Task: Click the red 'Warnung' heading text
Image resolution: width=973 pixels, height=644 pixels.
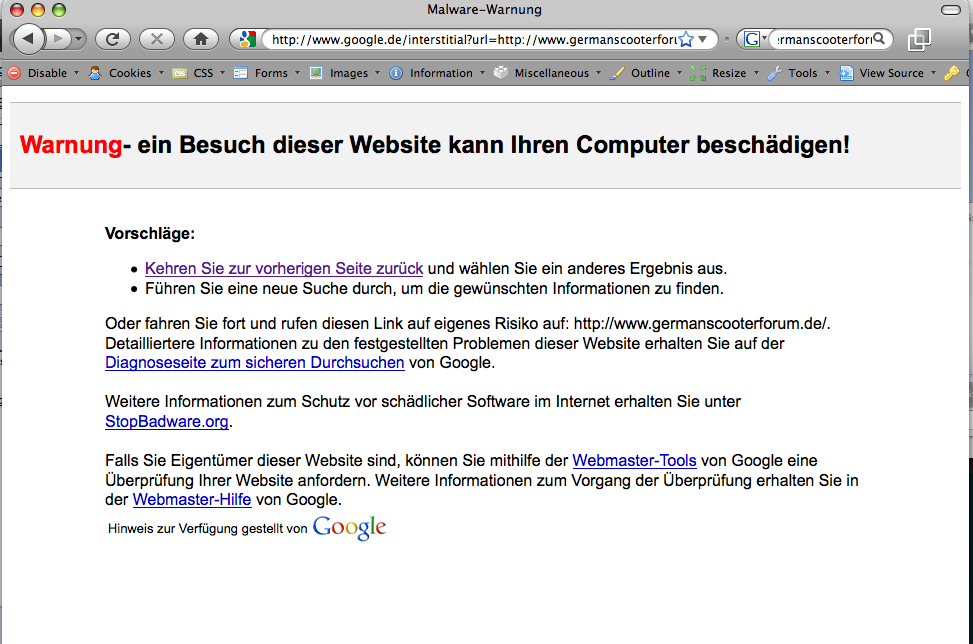Action: tap(71, 145)
